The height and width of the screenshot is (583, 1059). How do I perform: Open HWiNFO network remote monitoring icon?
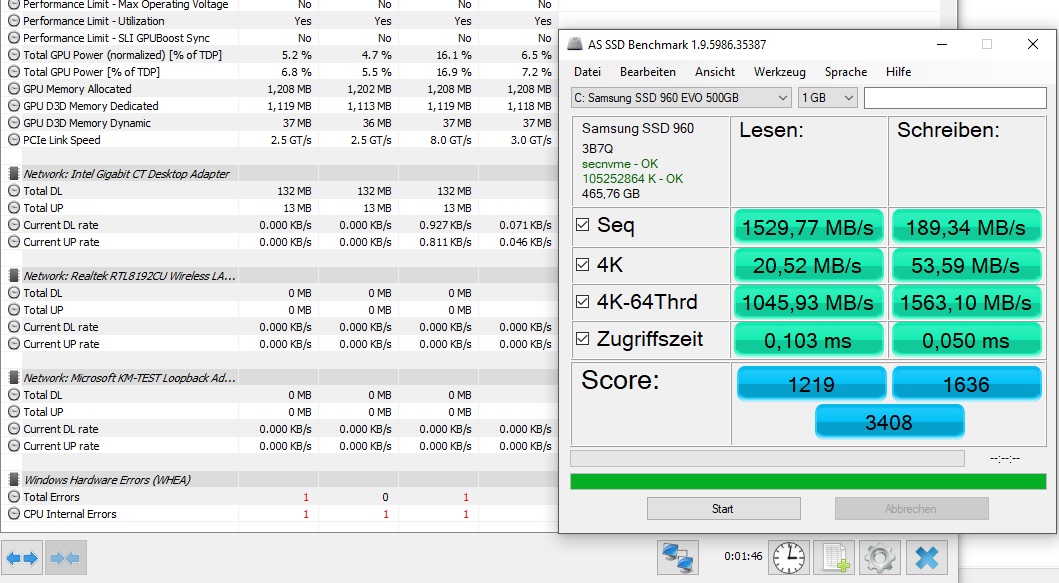(678, 558)
